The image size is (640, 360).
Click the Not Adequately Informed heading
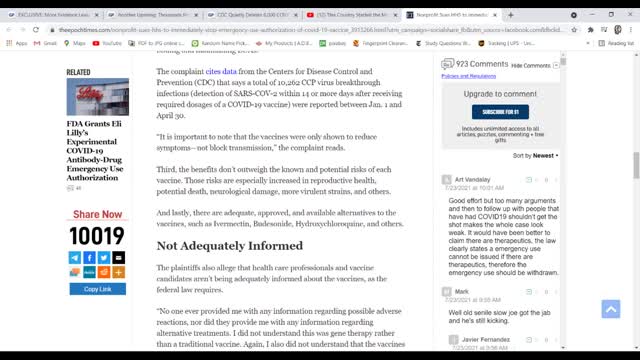click(230, 246)
